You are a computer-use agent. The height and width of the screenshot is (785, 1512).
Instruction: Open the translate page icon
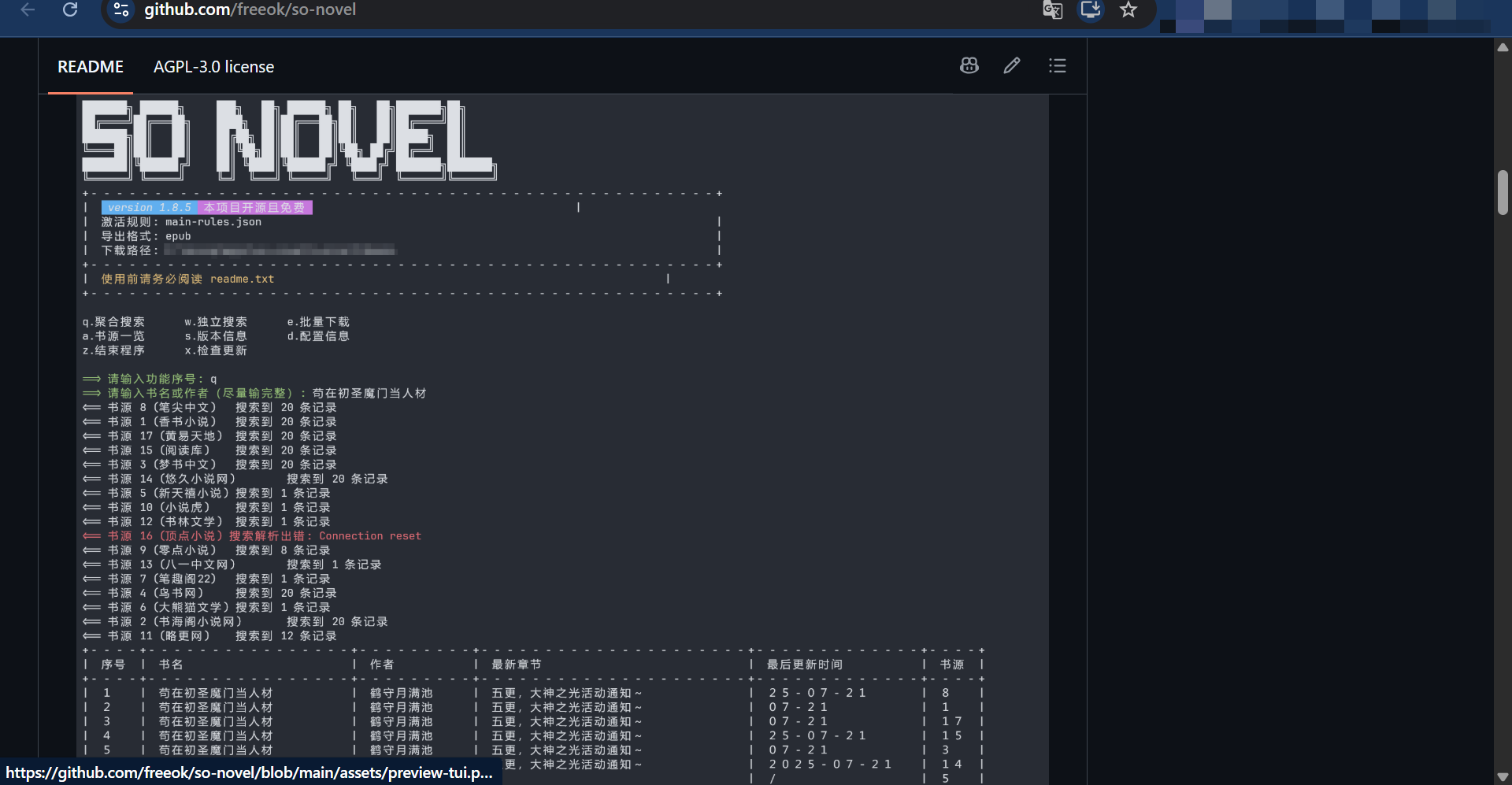click(x=1052, y=10)
